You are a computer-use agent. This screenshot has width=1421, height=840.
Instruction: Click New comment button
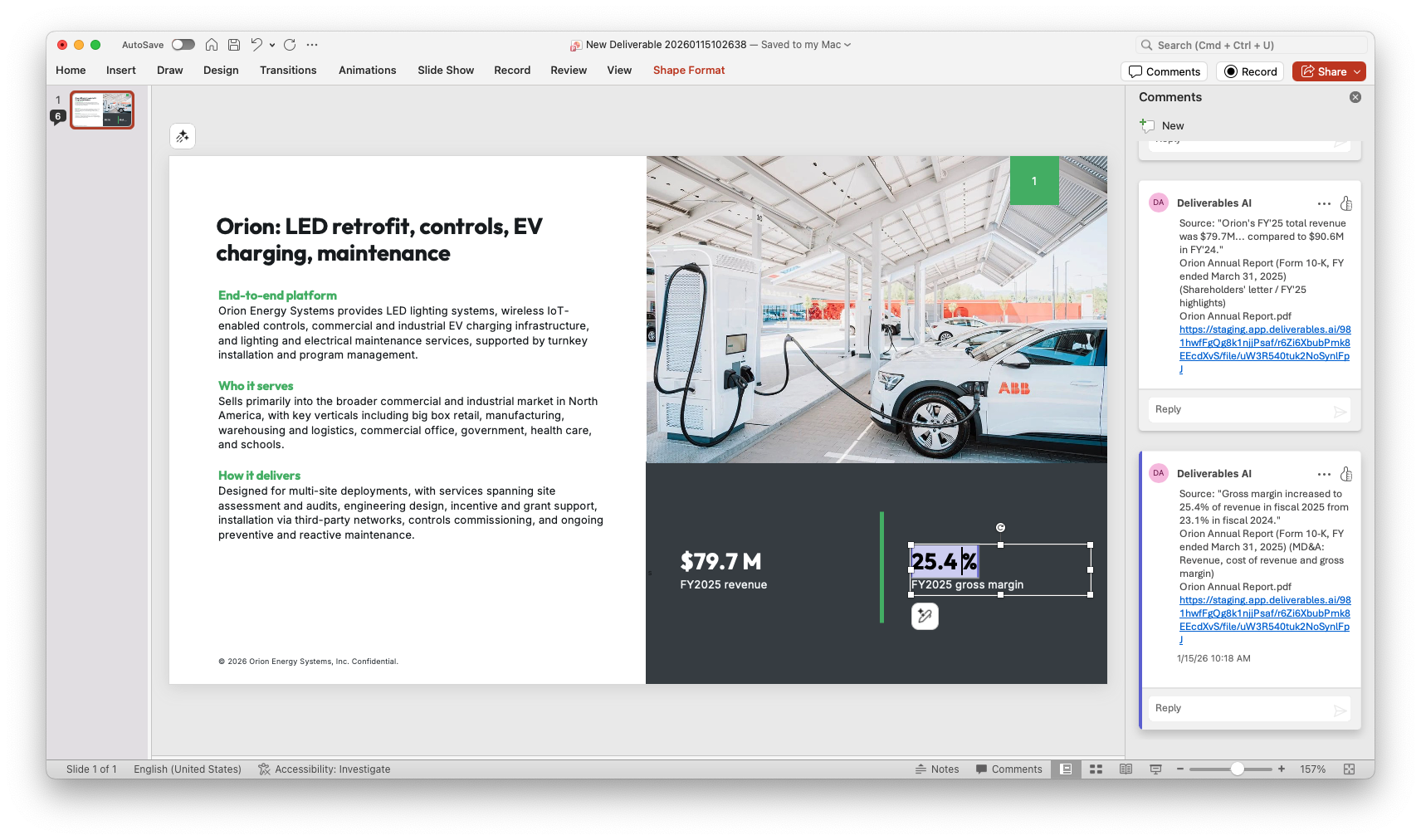(1162, 126)
